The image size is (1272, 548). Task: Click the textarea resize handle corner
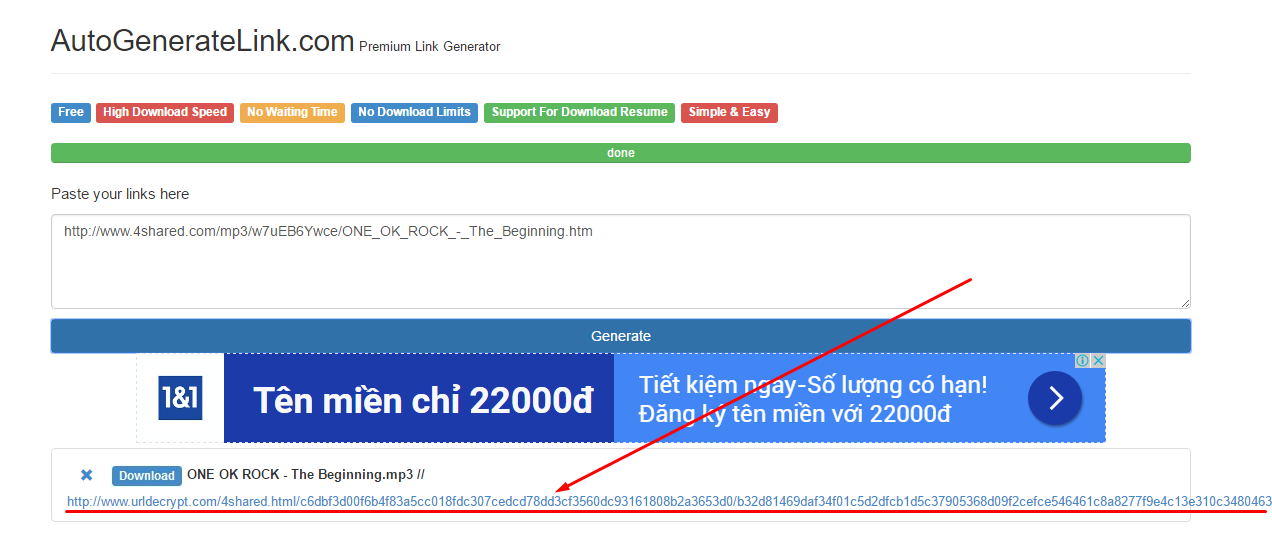tap(1185, 303)
